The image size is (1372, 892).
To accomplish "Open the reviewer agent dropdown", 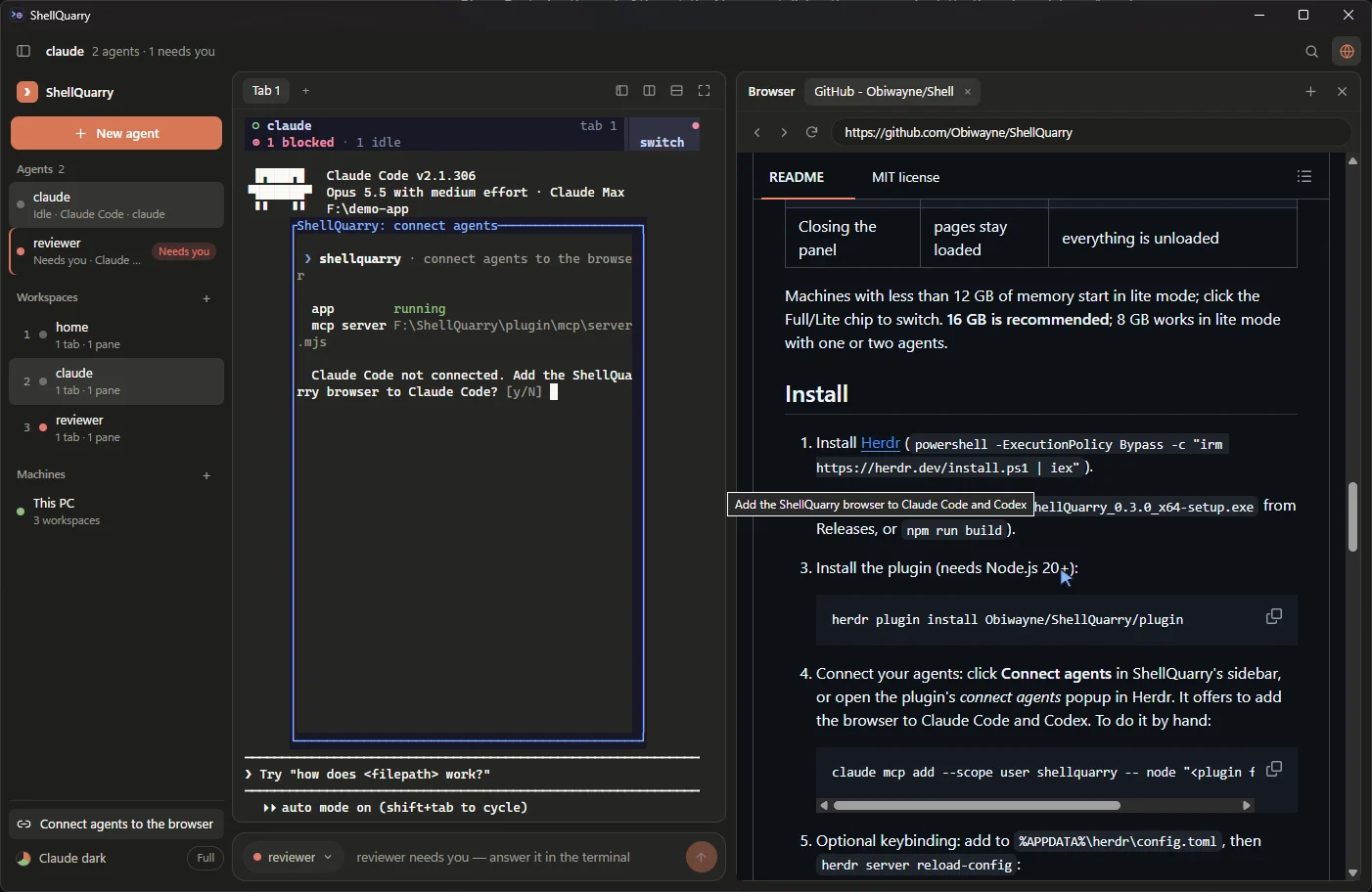I will (x=293, y=857).
